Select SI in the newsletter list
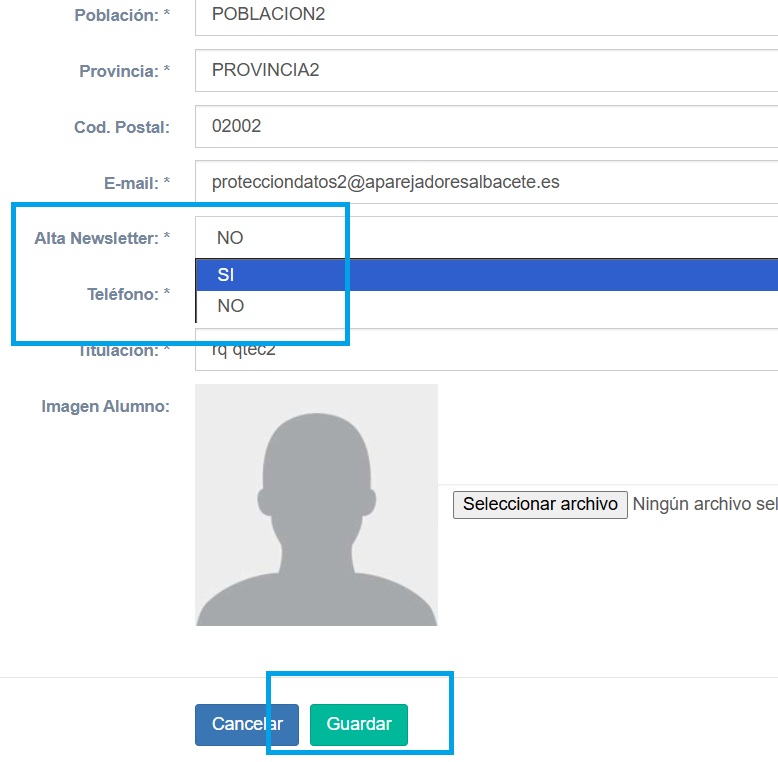This screenshot has width=778, height=762. click(x=485, y=275)
